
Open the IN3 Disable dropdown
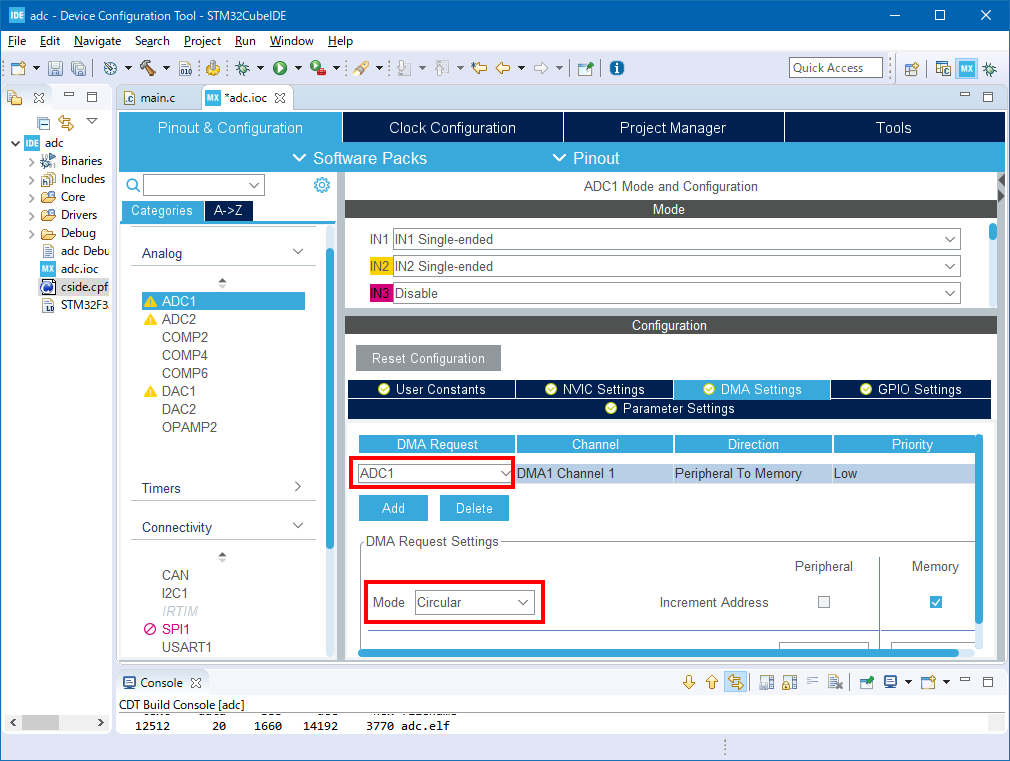[676, 293]
